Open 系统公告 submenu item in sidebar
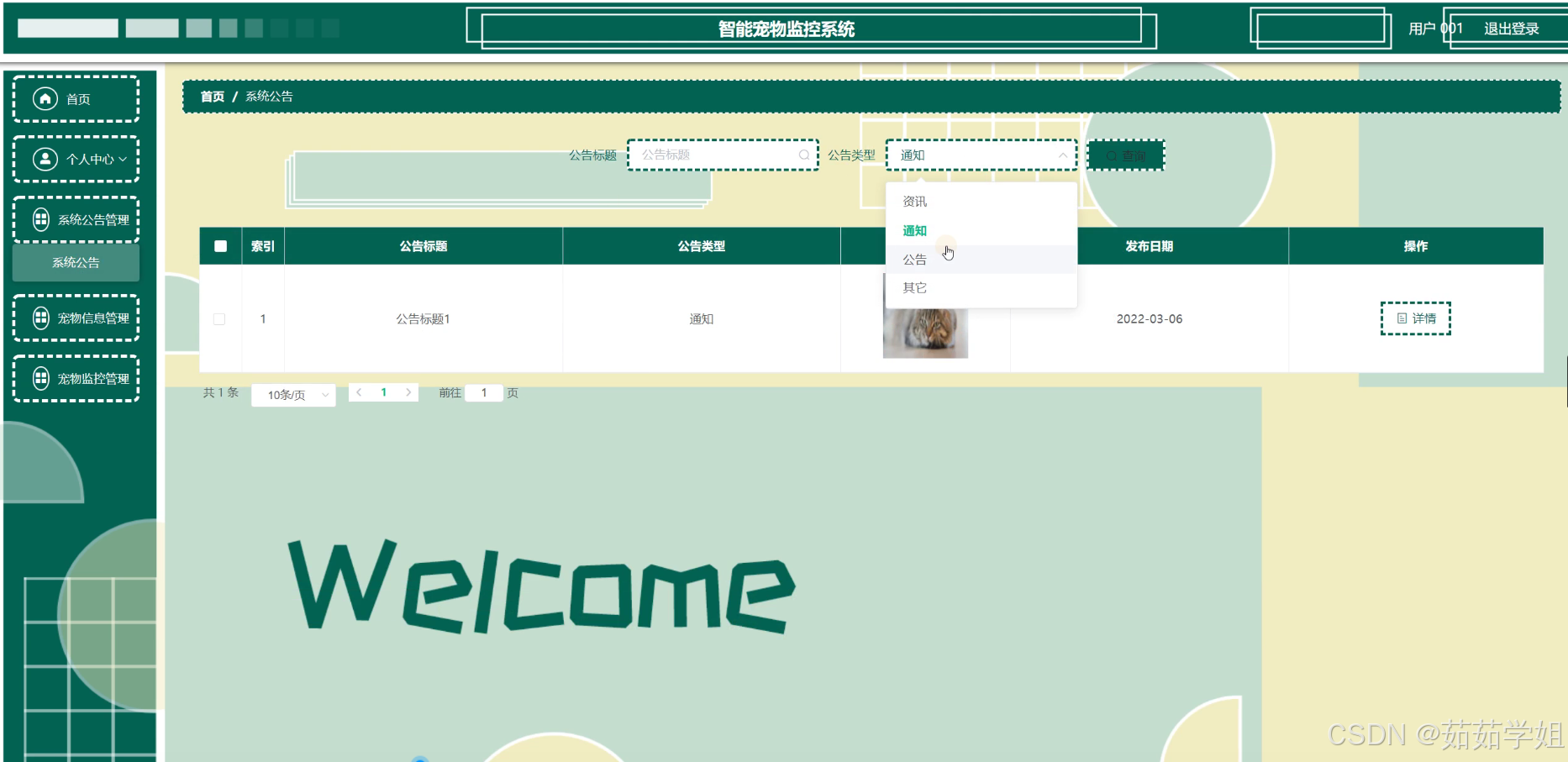1568x762 pixels. pos(76,263)
